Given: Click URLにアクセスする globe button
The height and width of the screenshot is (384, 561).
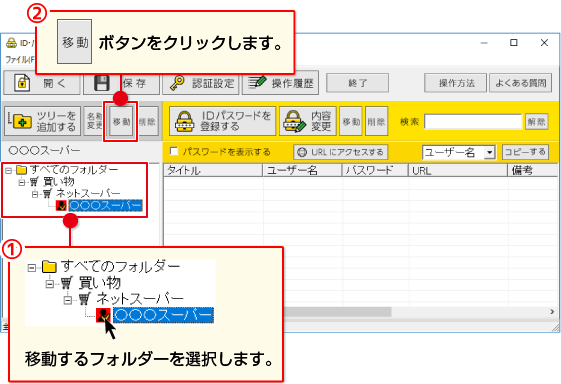Looking at the screenshot, I should pos(341,152).
